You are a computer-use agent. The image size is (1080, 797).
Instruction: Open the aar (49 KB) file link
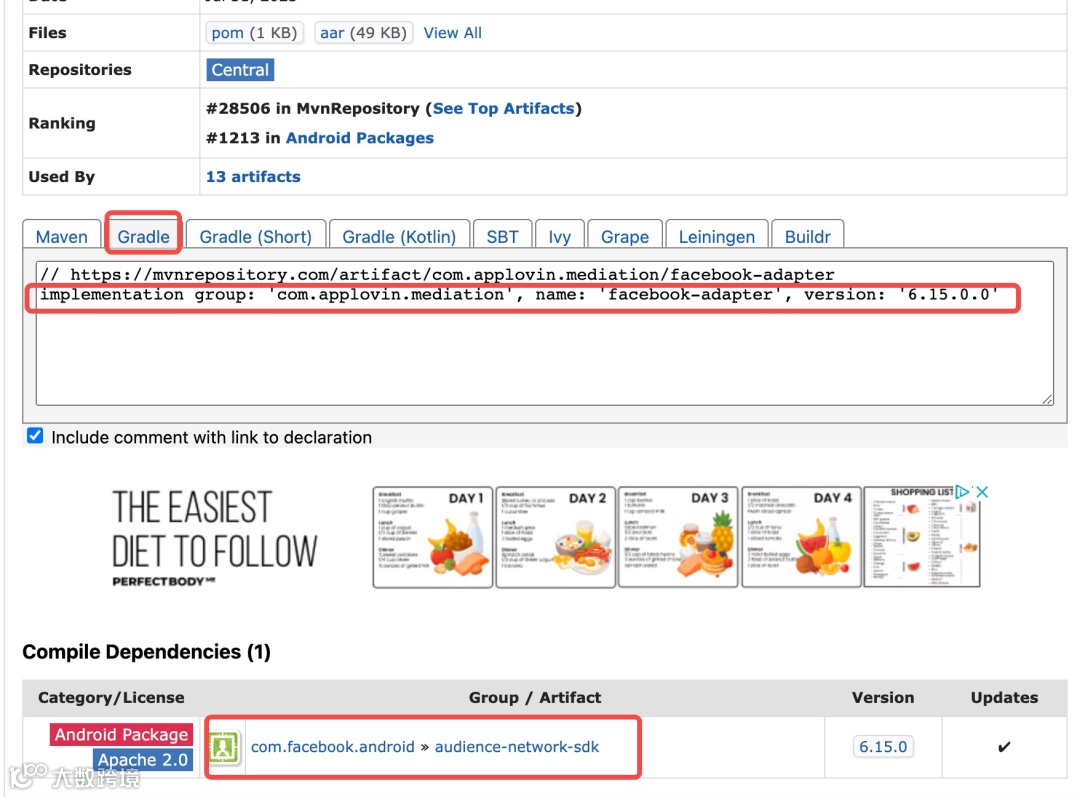click(363, 32)
